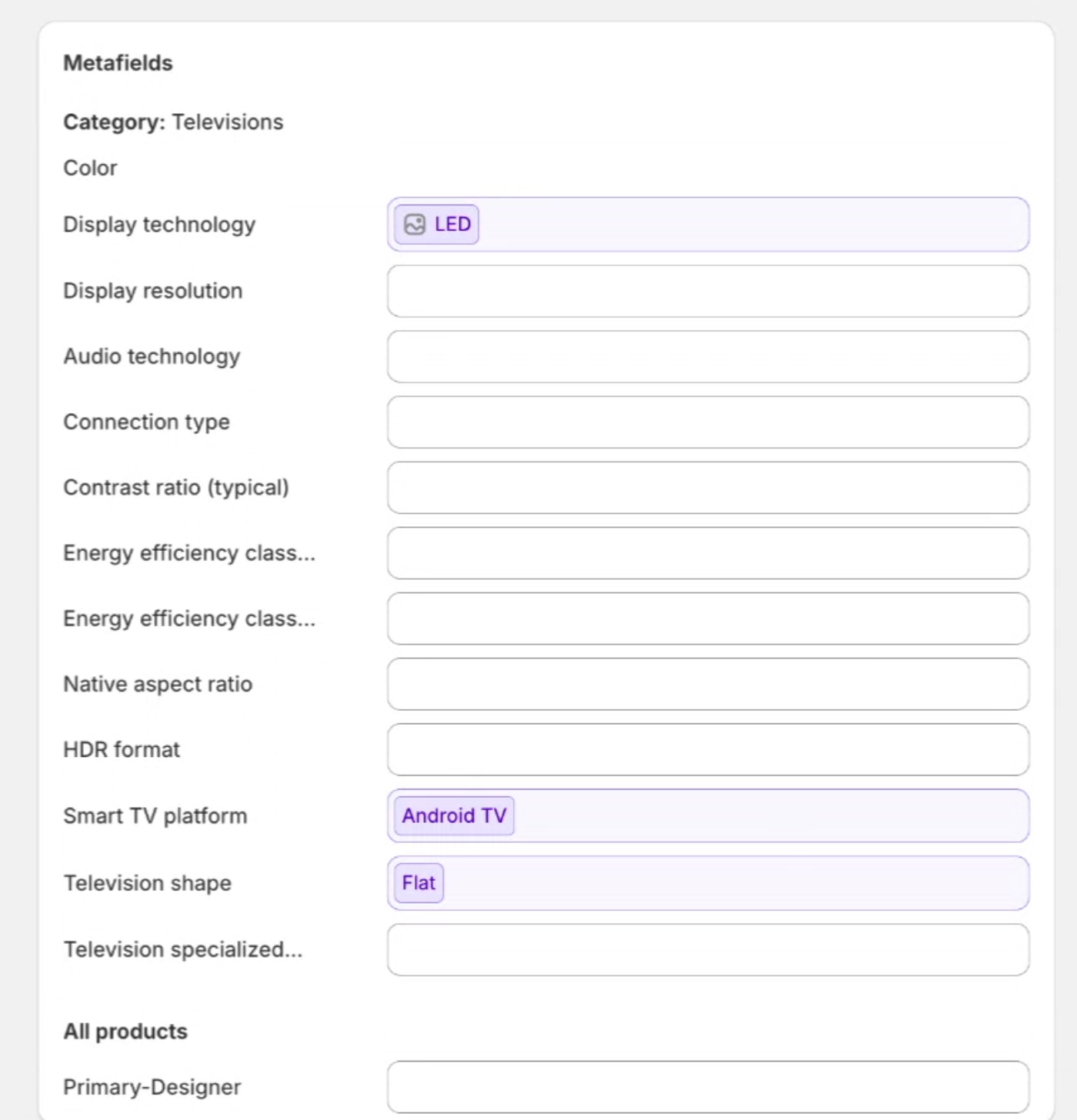1077x1120 pixels.
Task: Click the Metafields section heading
Action: tap(118, 63)
